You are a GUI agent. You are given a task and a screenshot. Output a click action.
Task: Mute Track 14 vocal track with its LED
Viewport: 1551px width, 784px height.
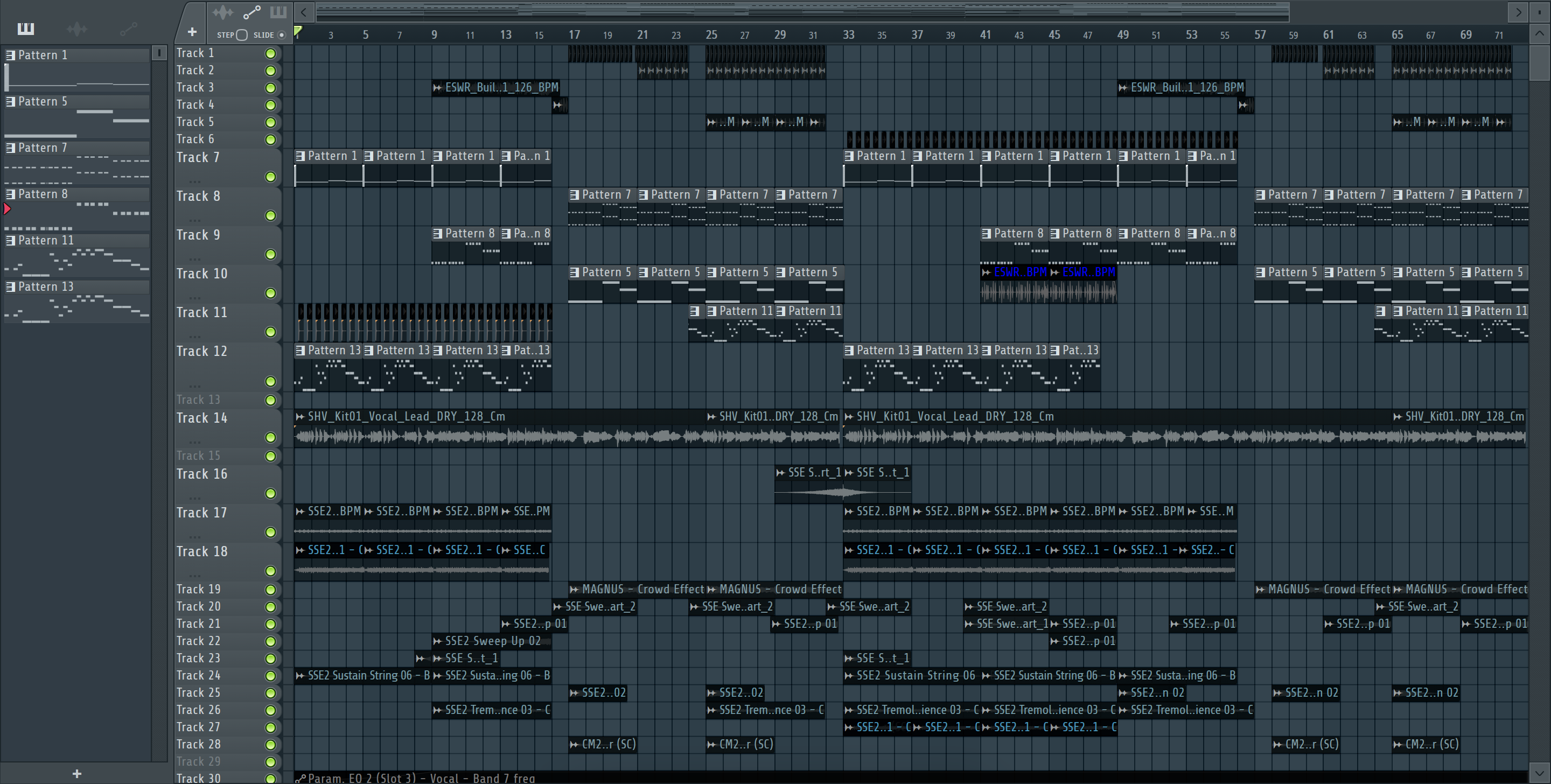tap(271, 438)
